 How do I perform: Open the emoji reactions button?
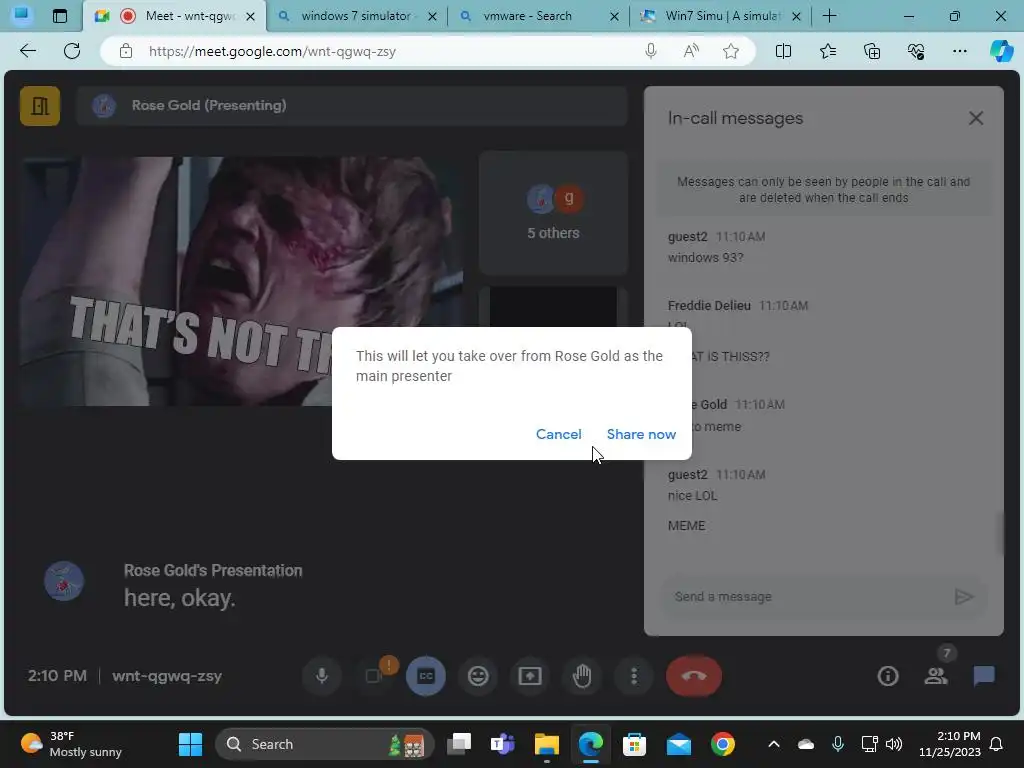click(478, 676)
